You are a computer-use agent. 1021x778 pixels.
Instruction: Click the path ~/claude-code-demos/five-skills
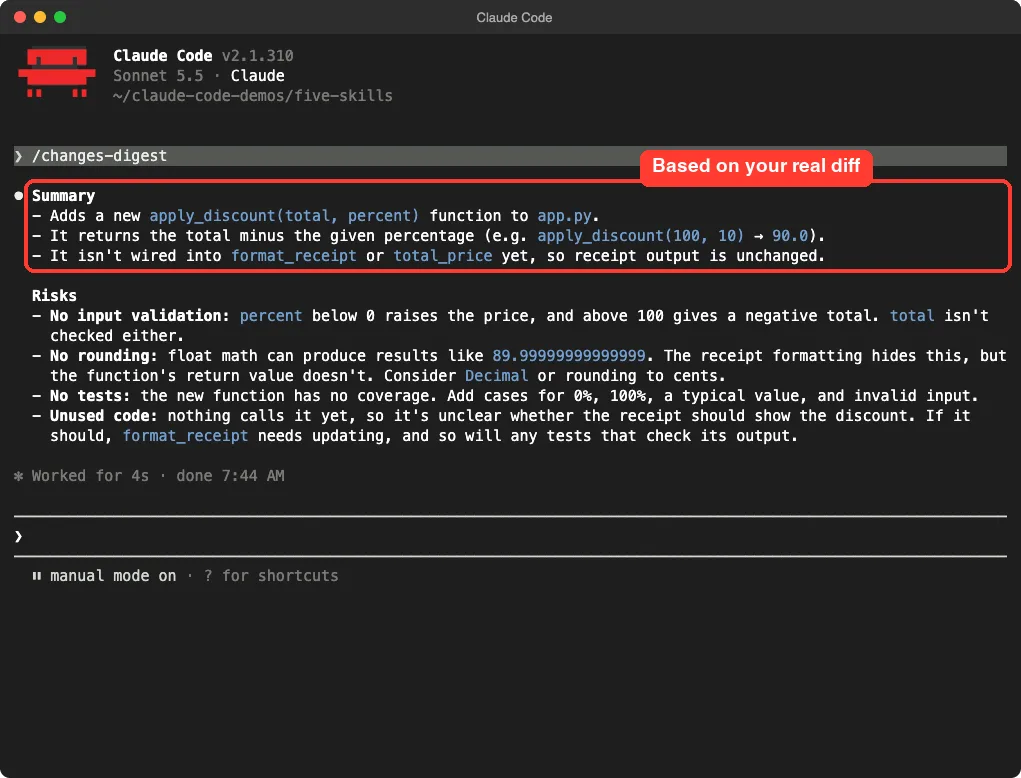point(253,96)
